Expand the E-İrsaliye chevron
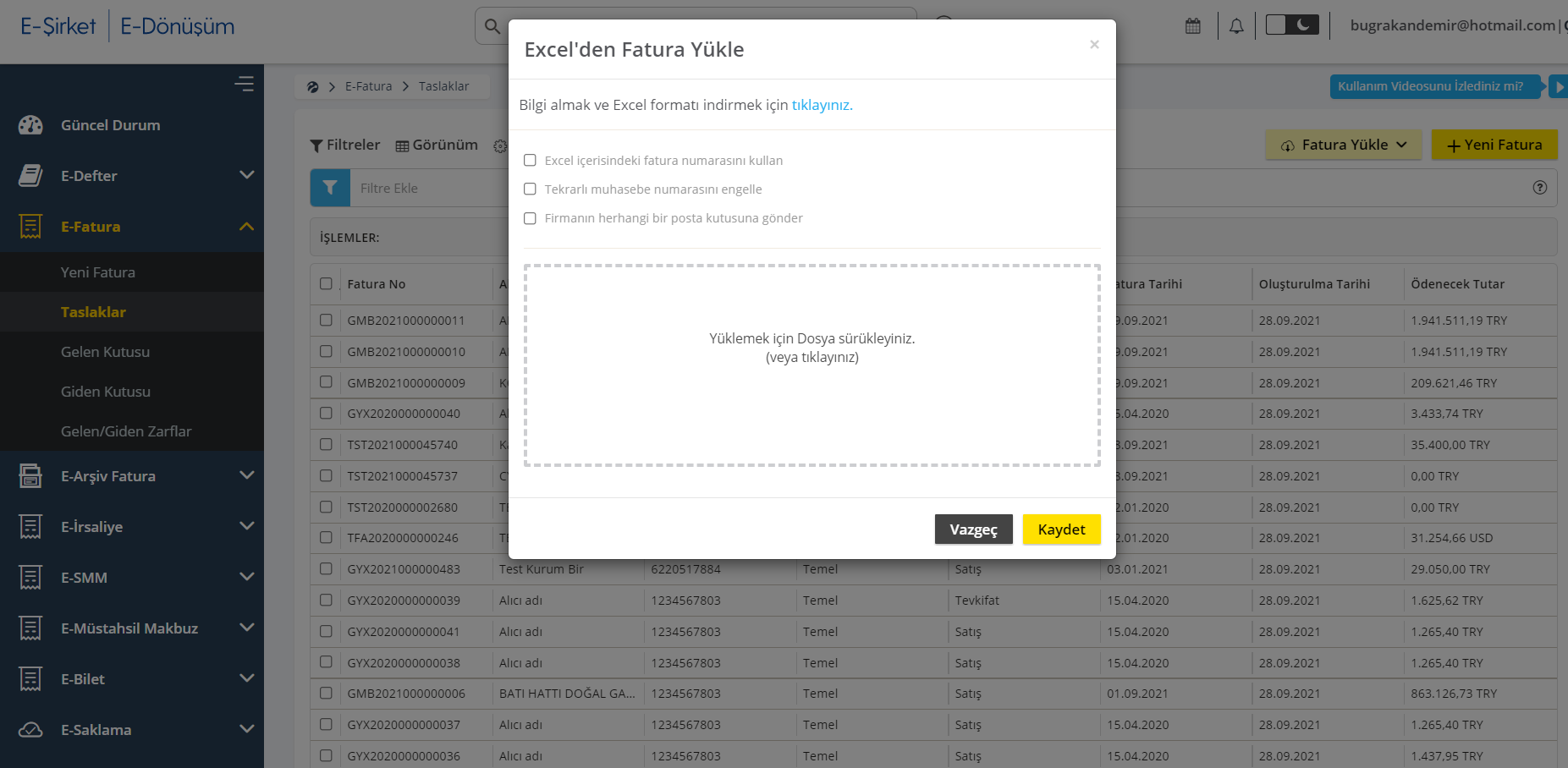The height and width of the screenshot is (768, 1568). click(247, 526)
